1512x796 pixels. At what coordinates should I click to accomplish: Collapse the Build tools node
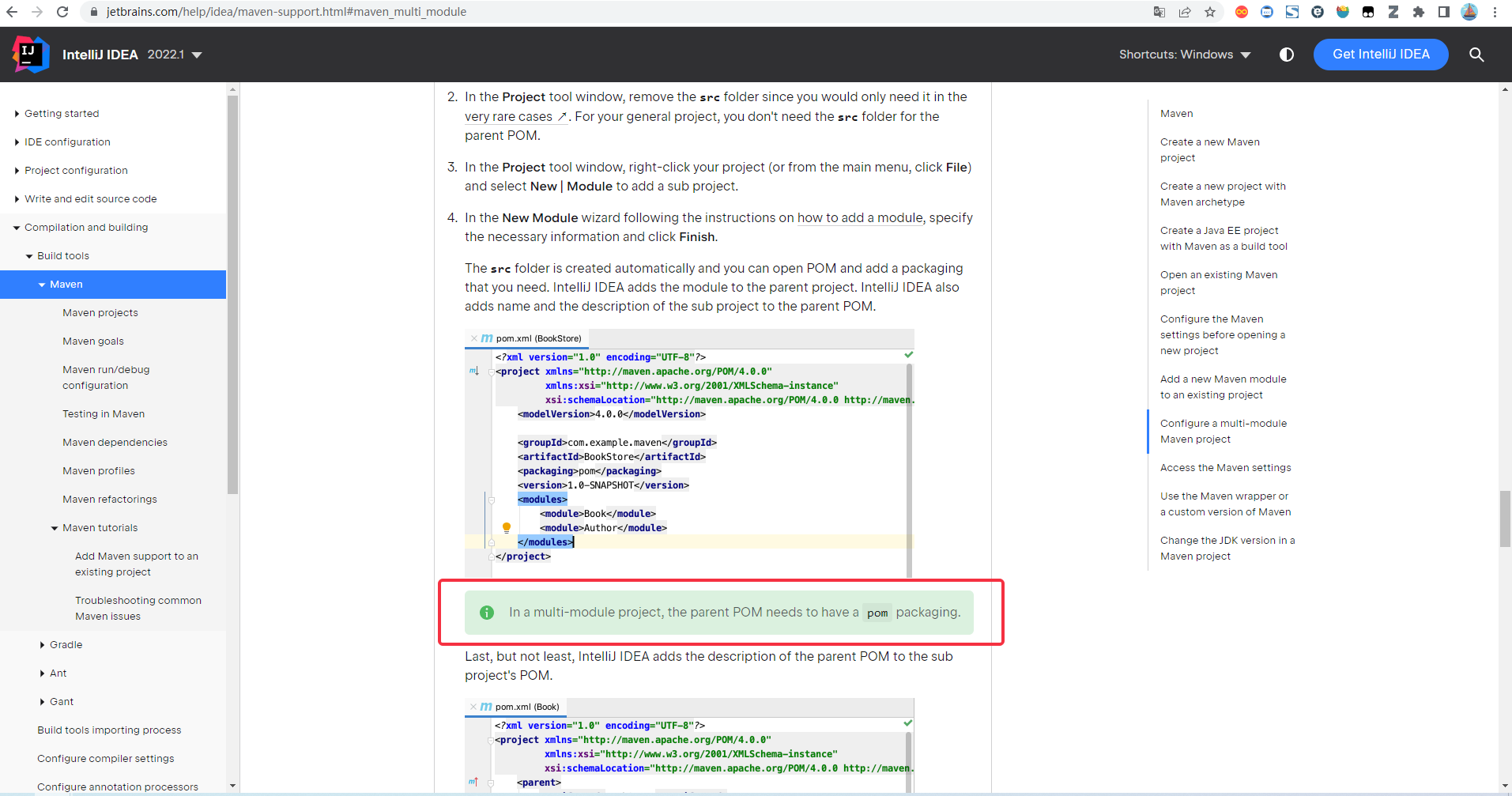coord(29,256)
